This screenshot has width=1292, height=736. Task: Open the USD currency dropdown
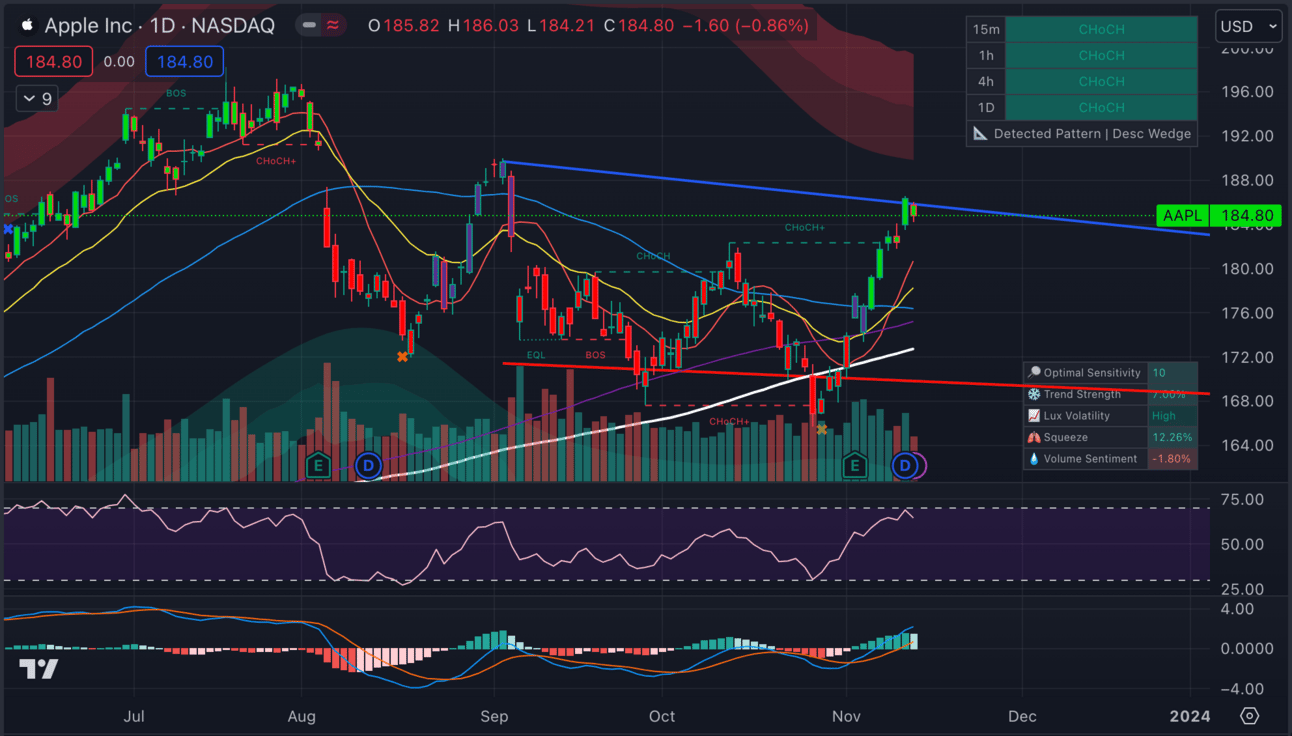1249,27
